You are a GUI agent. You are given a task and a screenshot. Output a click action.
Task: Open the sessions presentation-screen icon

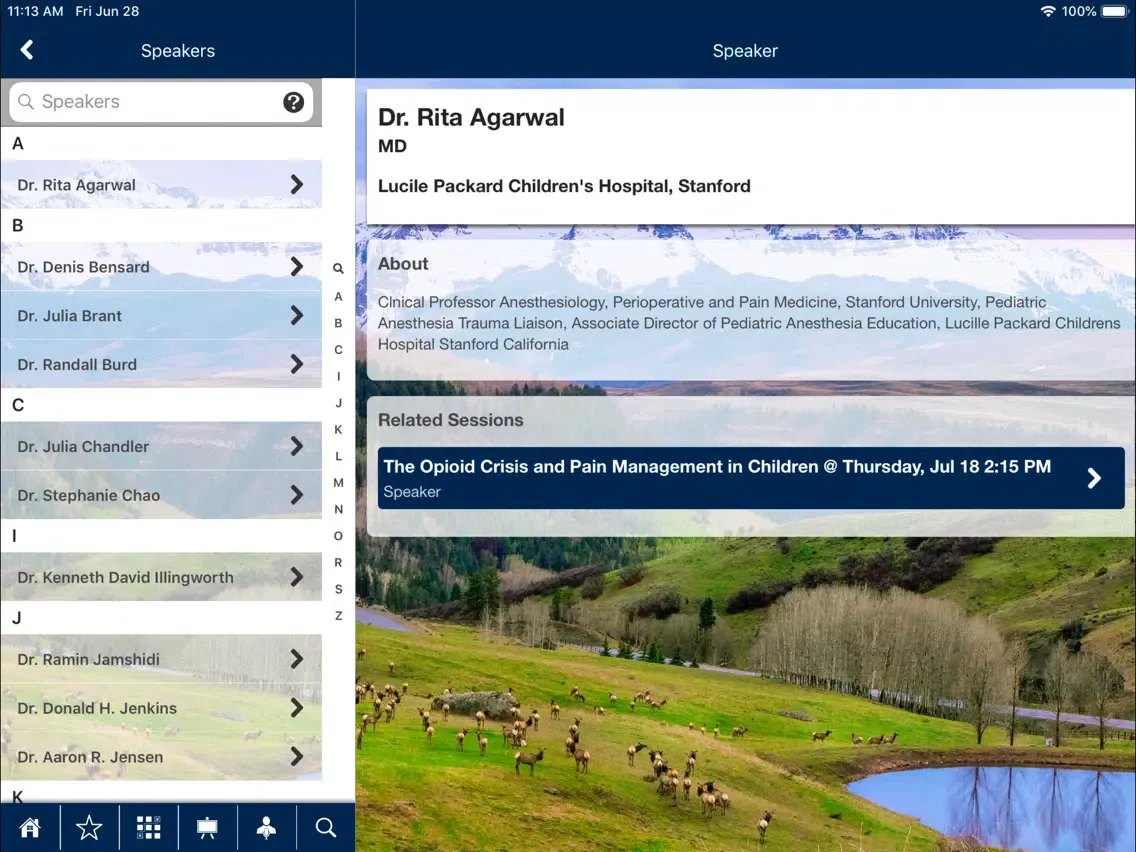[x=207, y=827]
